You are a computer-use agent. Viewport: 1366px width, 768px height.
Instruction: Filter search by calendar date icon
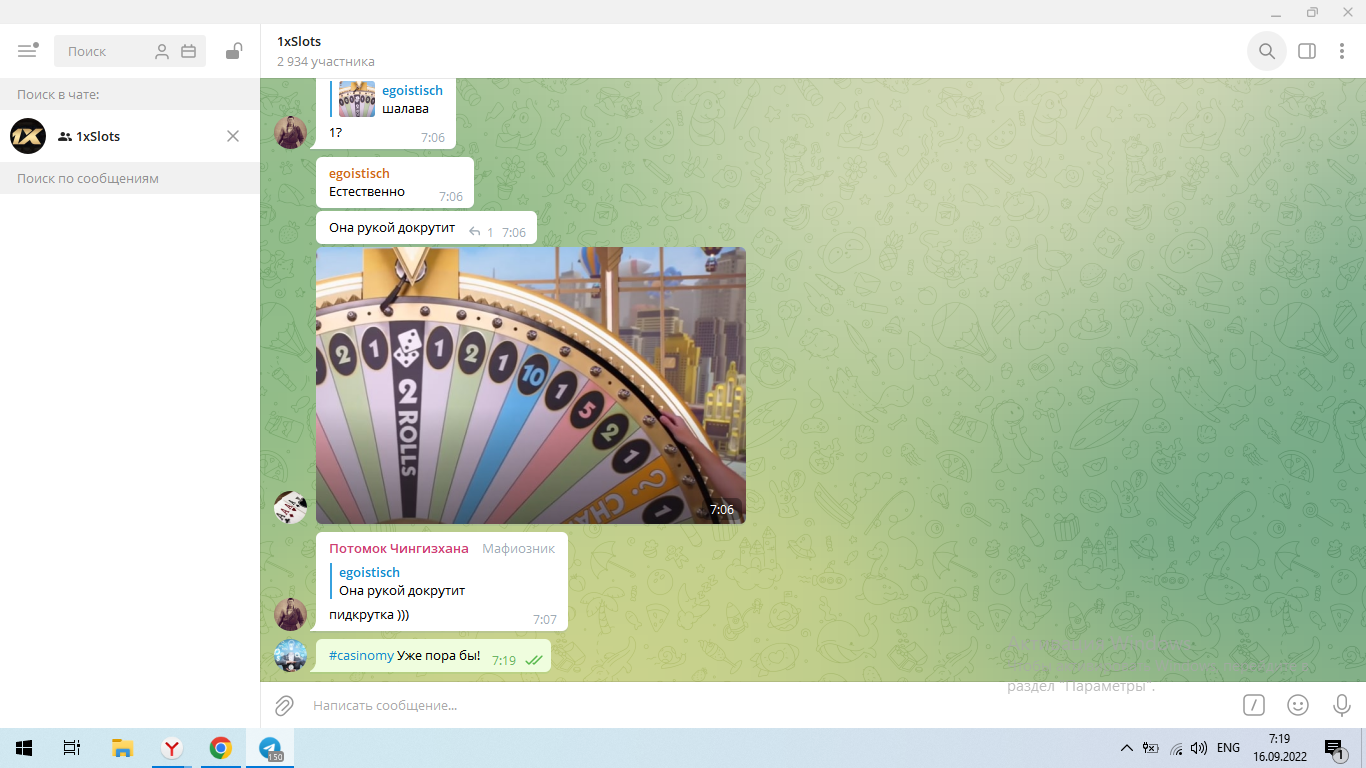(x=188, y=52)
